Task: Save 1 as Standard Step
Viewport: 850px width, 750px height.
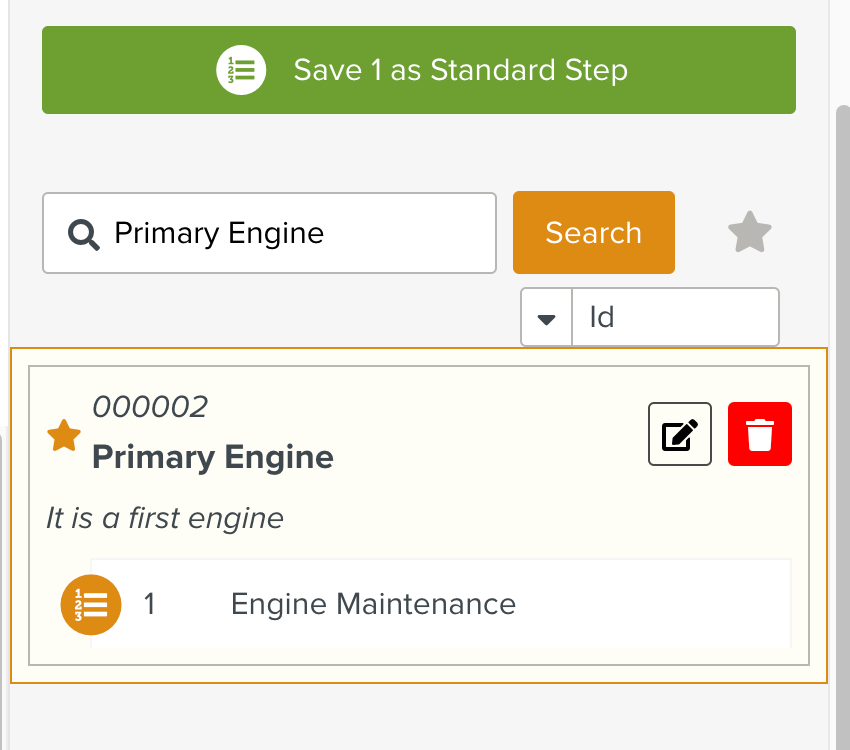Action: 460,70
